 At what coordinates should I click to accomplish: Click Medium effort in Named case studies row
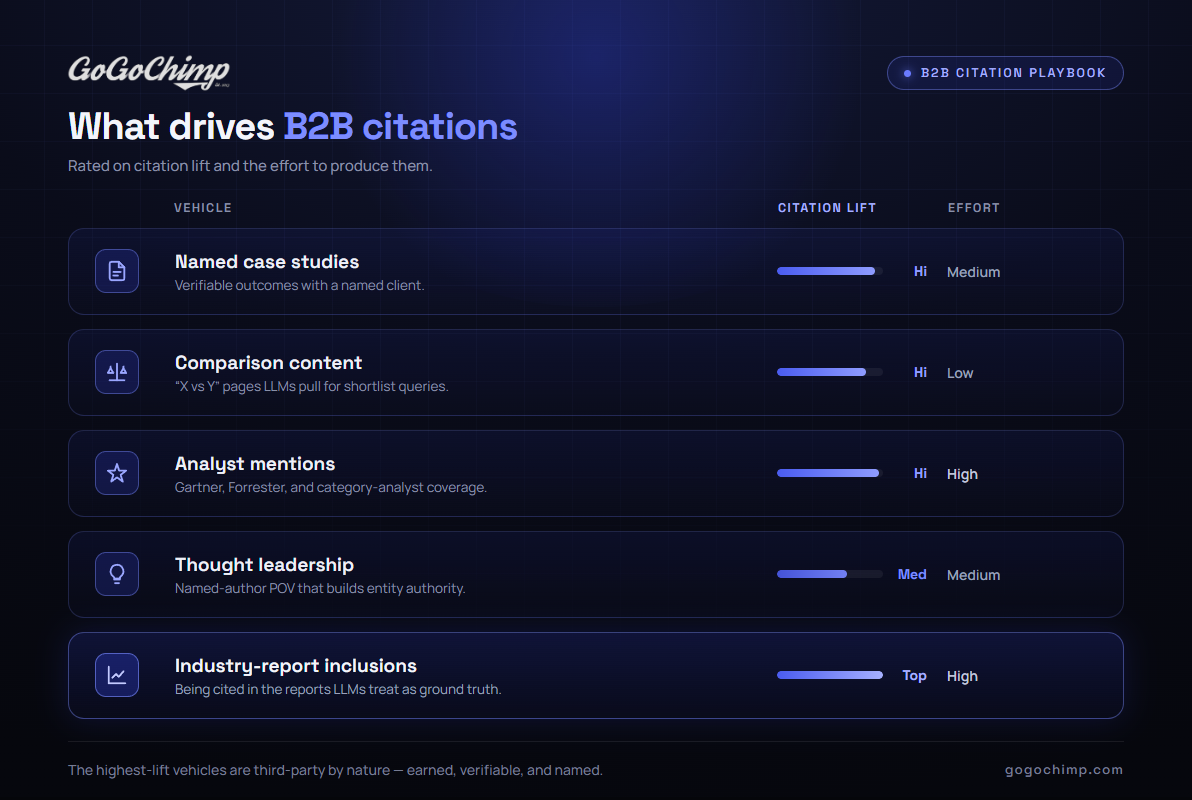[973, 272]
